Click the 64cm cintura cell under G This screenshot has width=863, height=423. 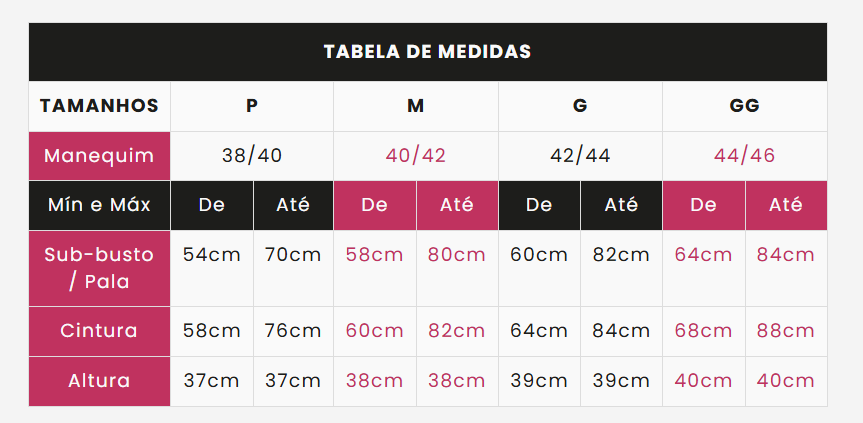tap(539, 331)
